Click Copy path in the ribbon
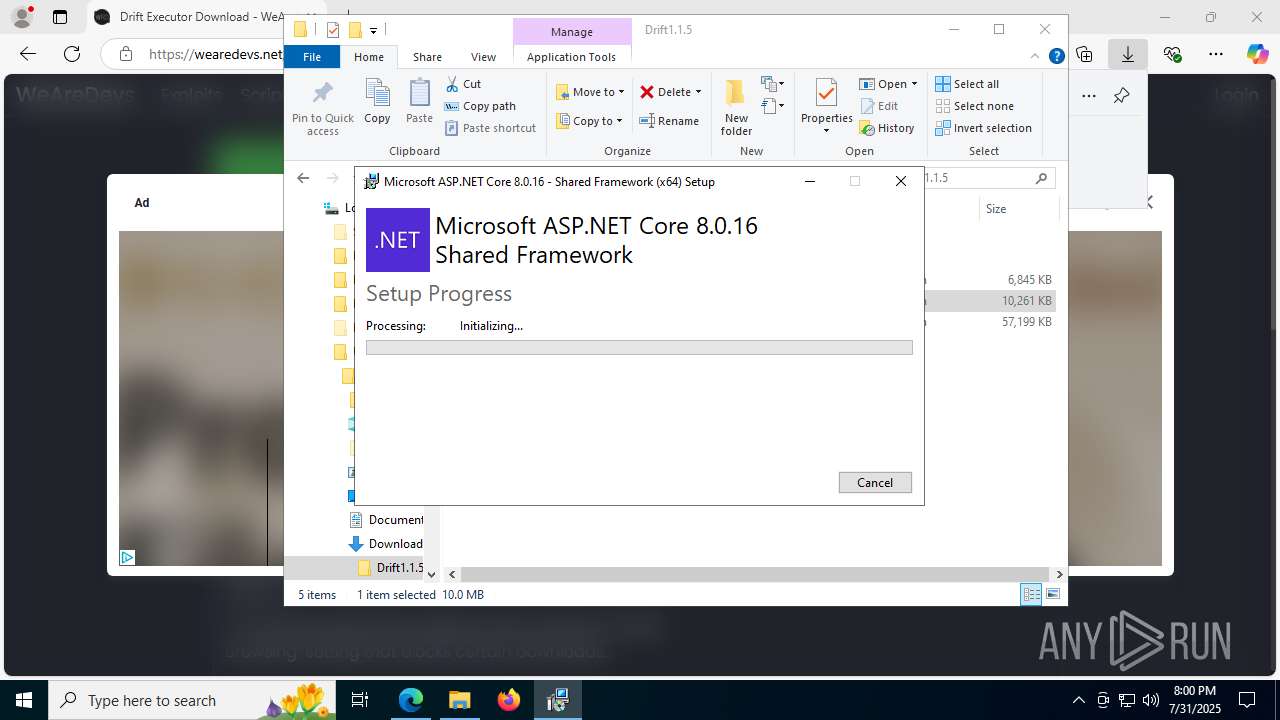 [480, 106]
